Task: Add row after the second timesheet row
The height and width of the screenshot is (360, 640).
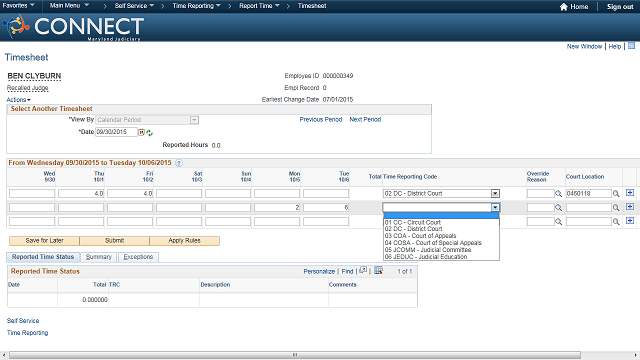Action: point(630,207)
